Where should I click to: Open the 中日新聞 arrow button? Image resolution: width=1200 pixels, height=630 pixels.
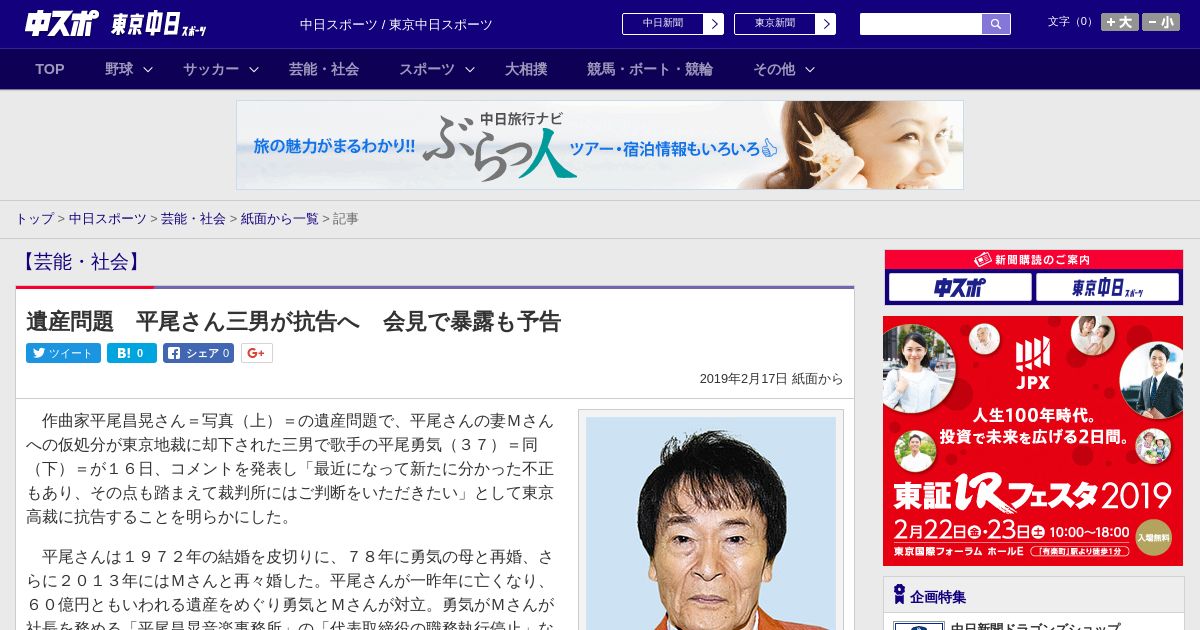pos(713,24)
